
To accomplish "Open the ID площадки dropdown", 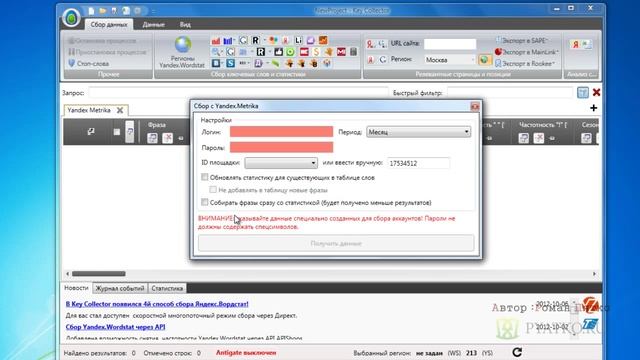I will (281, 163).
